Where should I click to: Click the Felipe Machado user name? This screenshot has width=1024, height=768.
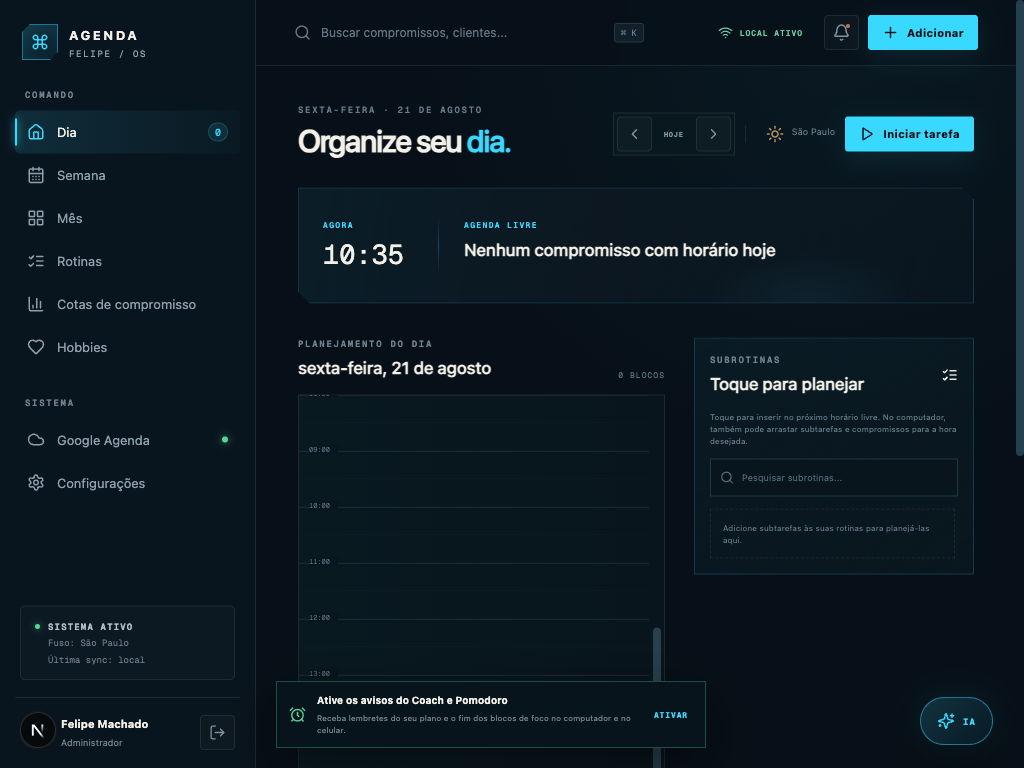click(104, 724)
